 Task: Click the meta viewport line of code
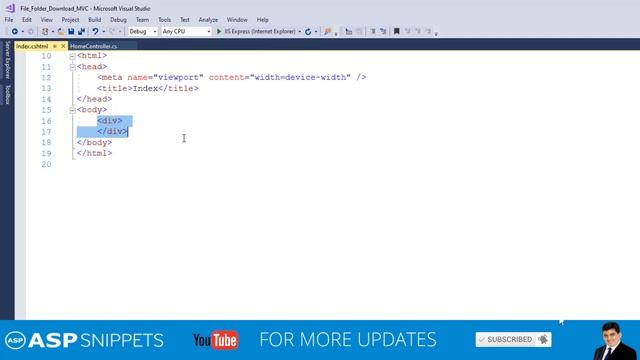coord(231,78)
